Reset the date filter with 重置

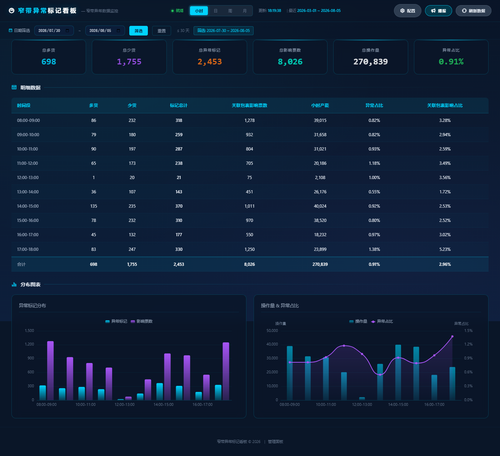point(162,31)
